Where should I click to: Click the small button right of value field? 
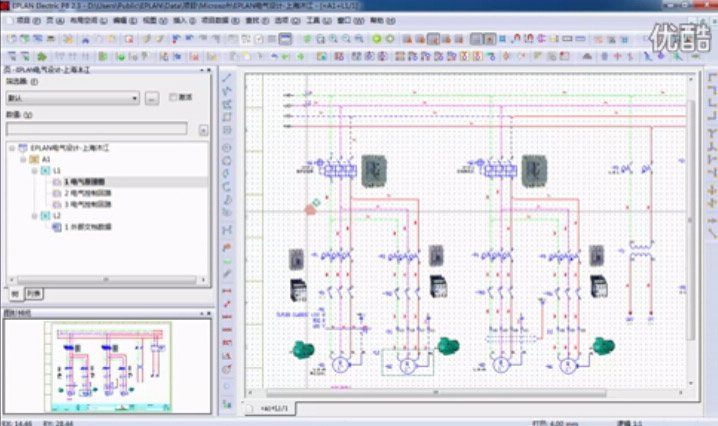tap(203, 130)
